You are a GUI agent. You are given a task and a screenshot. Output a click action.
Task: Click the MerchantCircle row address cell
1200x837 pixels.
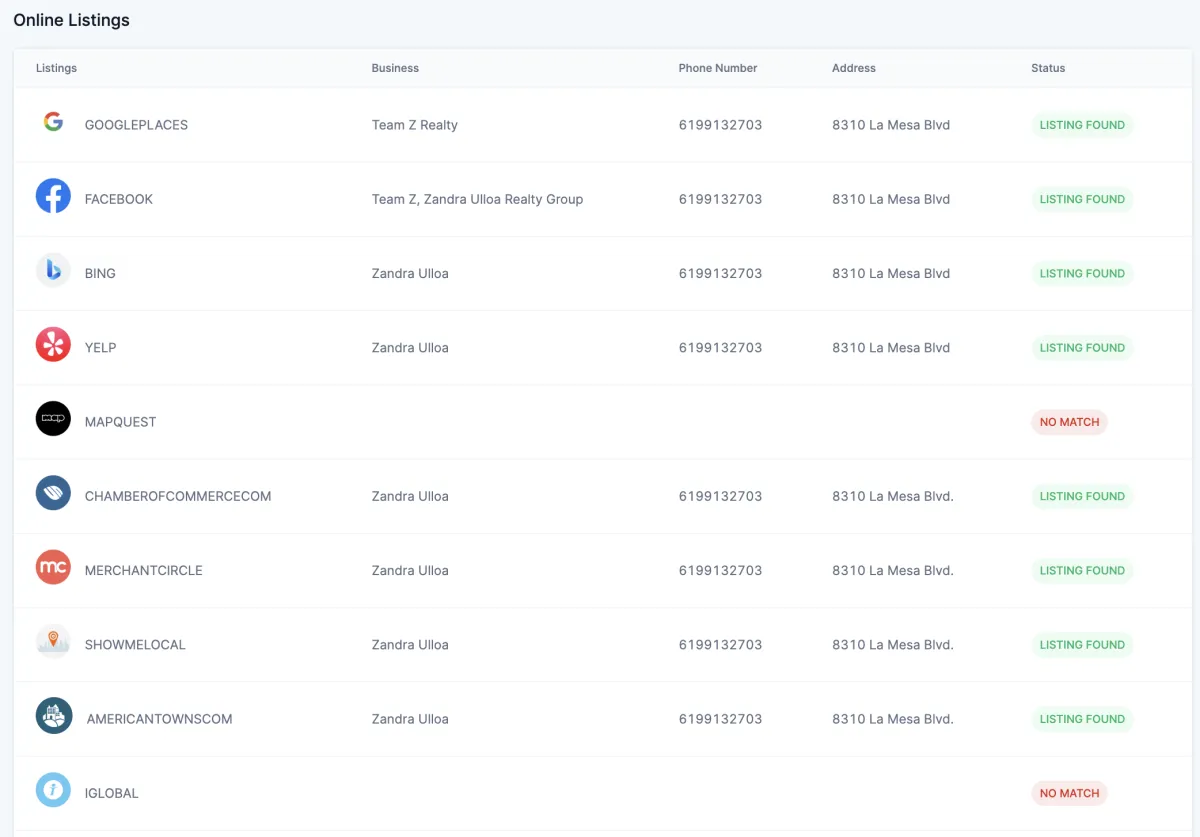[893, 570]
